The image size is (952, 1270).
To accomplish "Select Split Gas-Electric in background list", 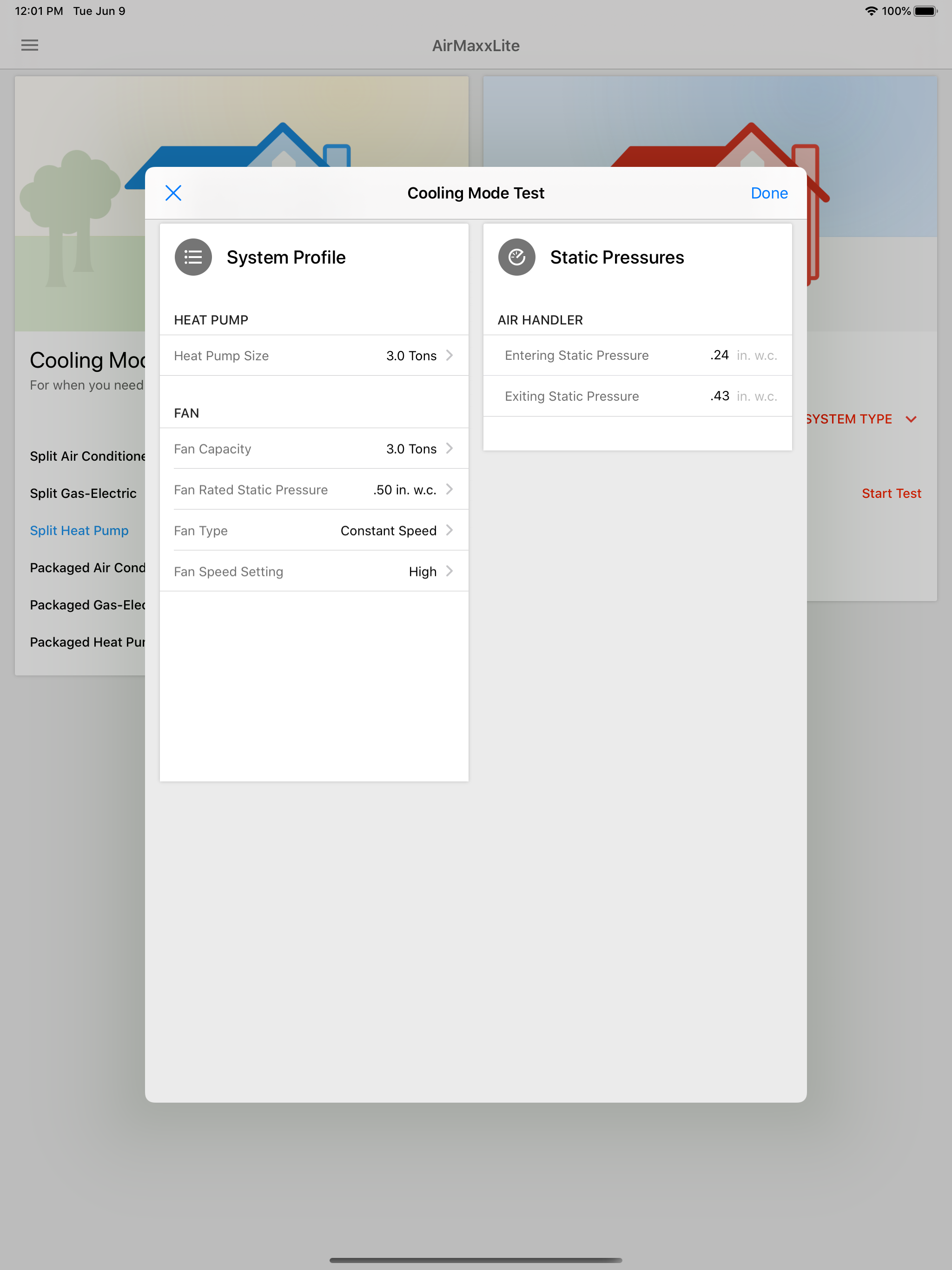I will pyautogui.click(x=83, y=493).
